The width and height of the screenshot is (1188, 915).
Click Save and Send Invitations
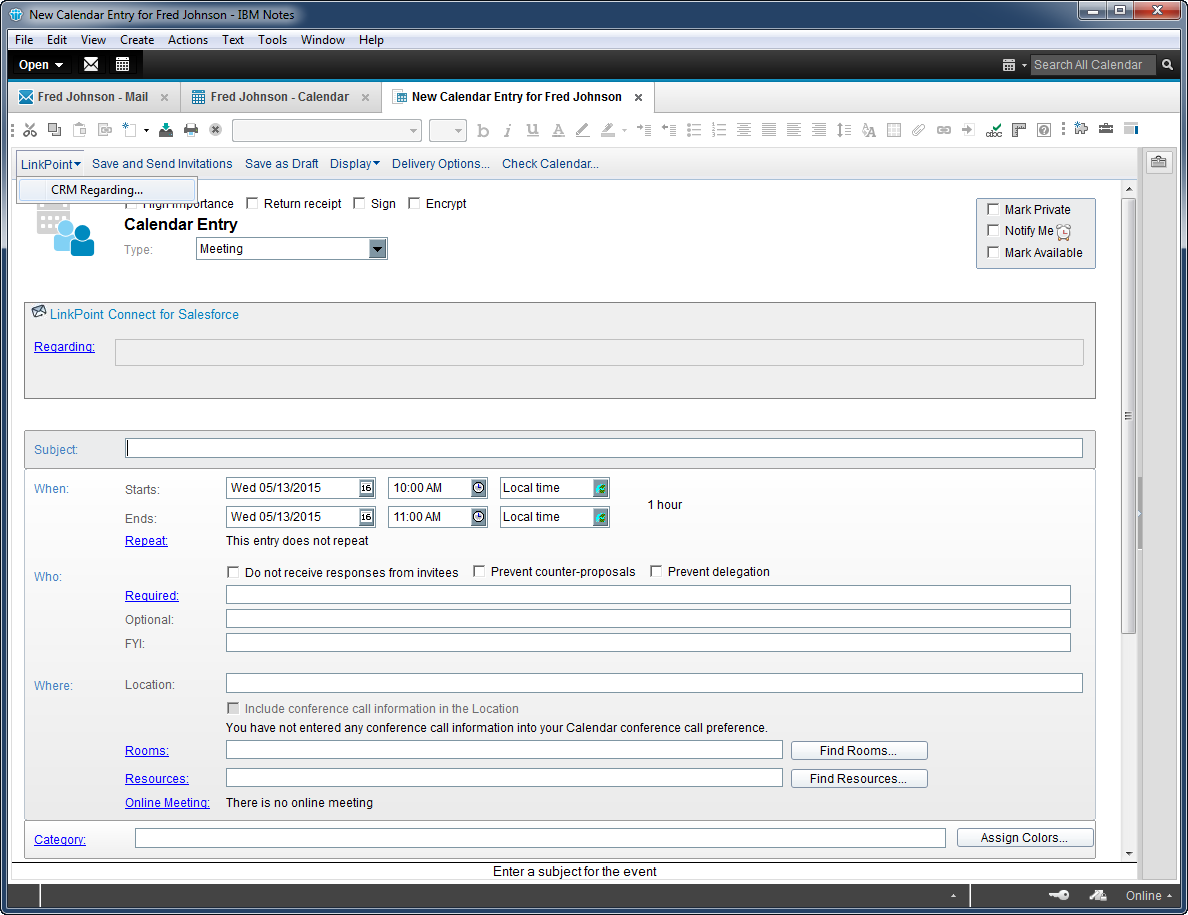pyautogui.click(x=162, y=164)
